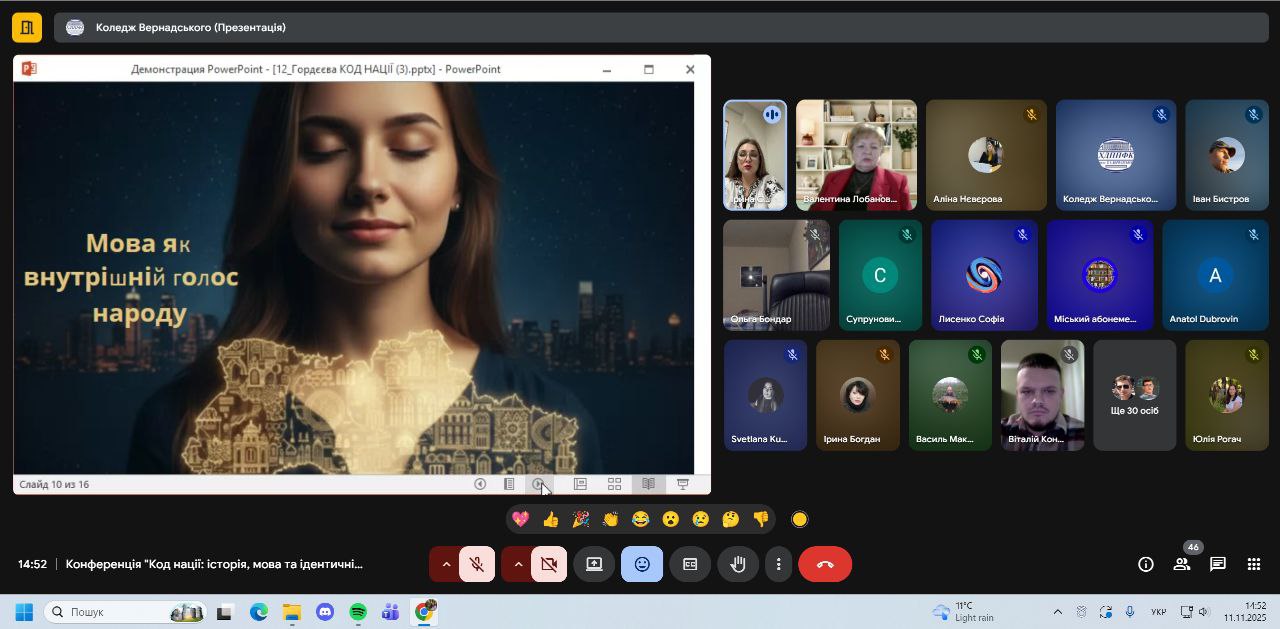1280x629 pixels.
Task: Toggle the emoji reactions bar
Action: coord(642,564)
